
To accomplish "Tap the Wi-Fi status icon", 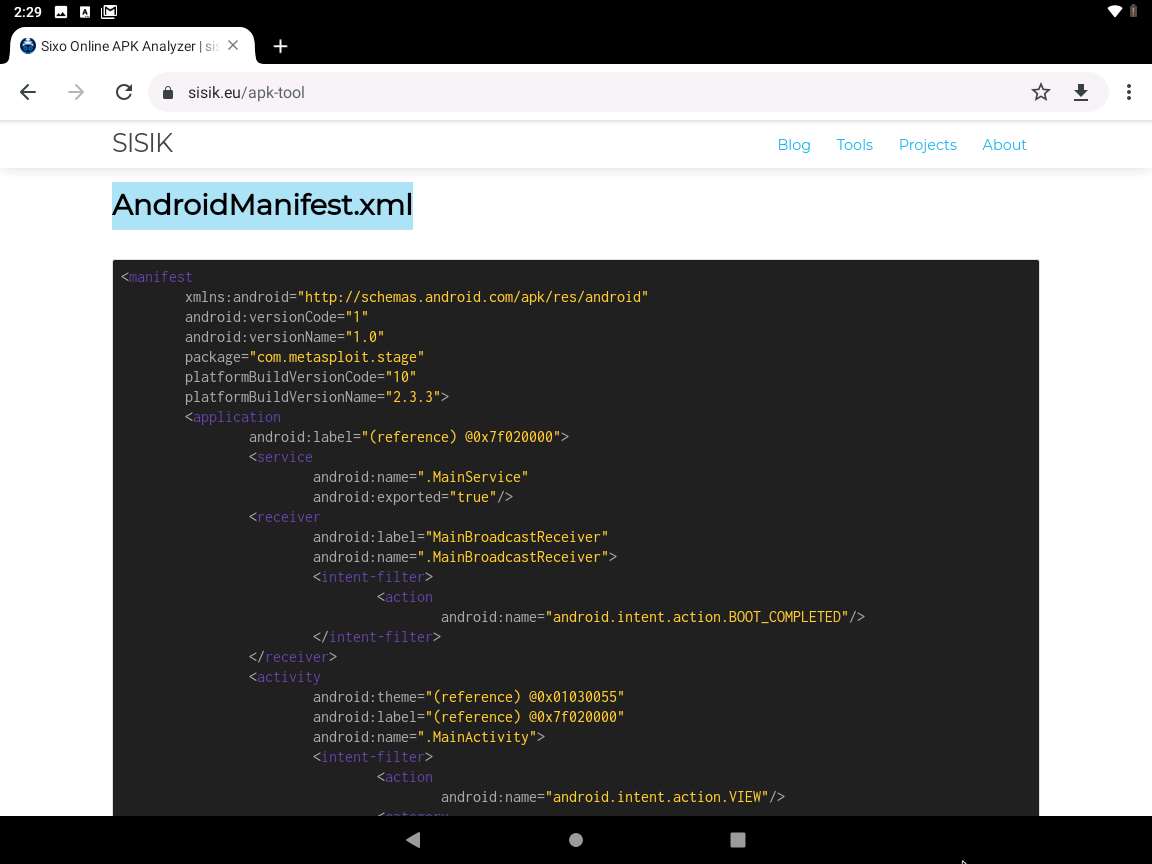I will click(x=1114, y=12).
